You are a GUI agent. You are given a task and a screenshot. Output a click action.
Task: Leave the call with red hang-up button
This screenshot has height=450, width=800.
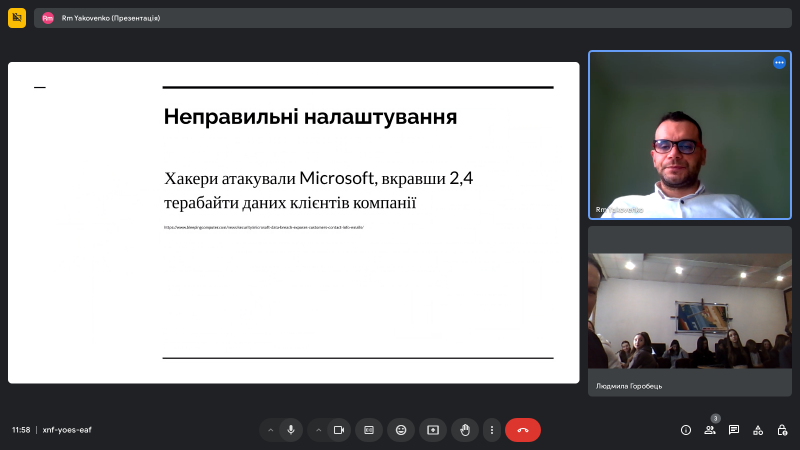[x=523, y=430]
